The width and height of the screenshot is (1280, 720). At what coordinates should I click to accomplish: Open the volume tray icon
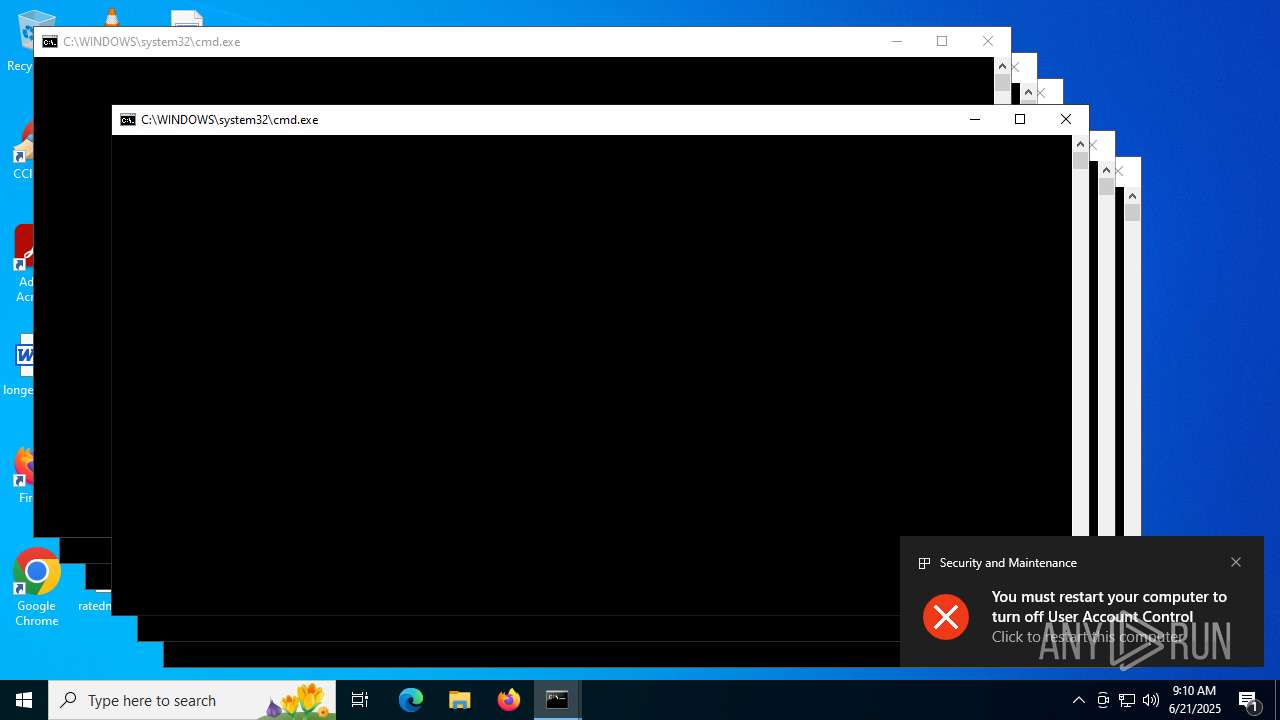1151,700
